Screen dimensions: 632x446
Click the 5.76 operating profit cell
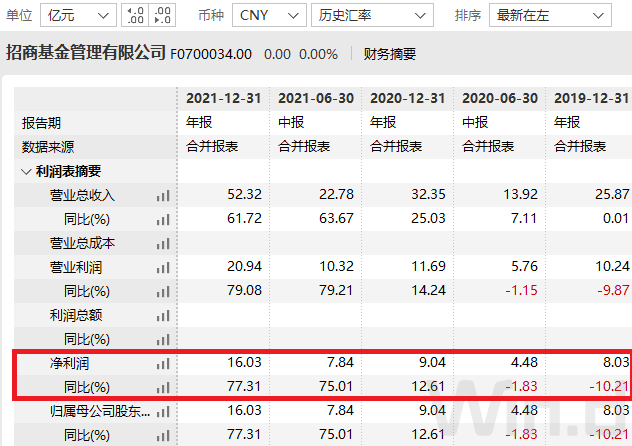point(524,267)
